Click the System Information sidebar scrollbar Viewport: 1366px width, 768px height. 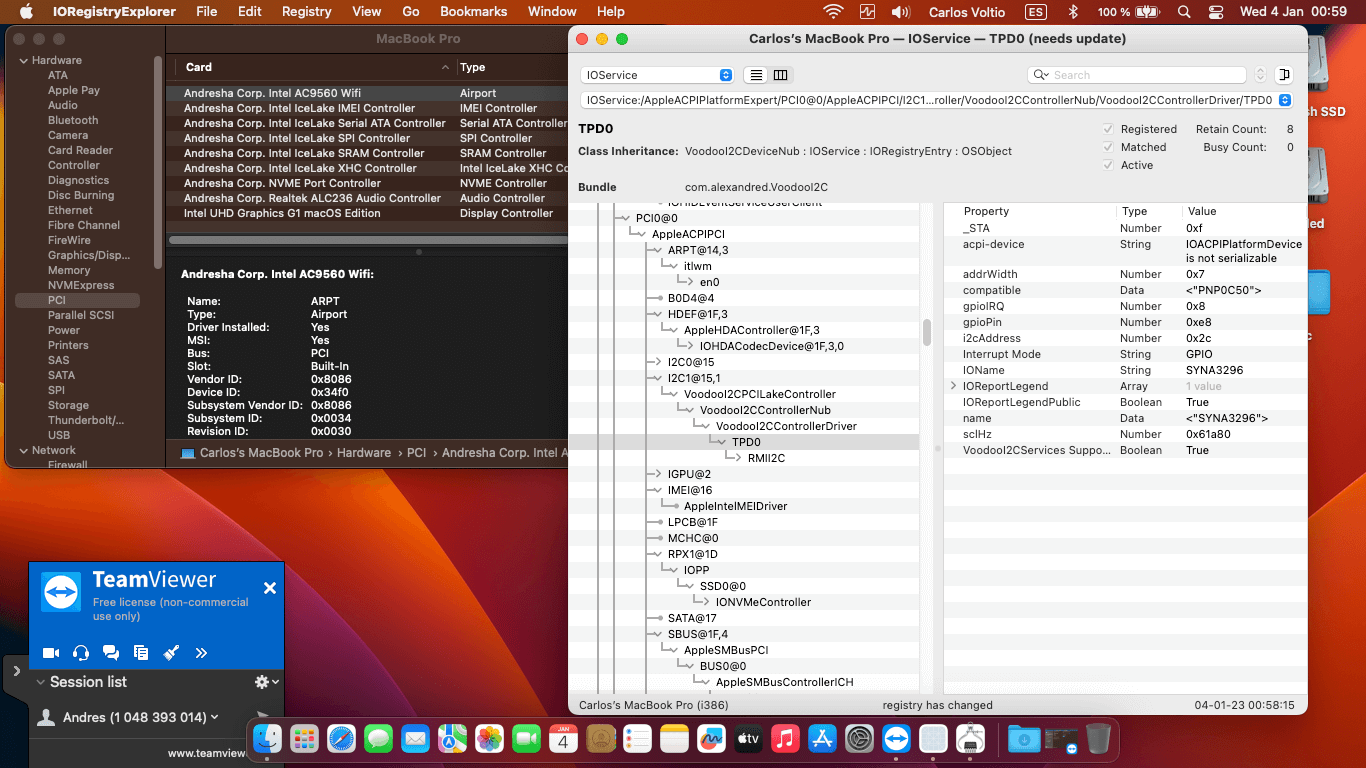157,160
